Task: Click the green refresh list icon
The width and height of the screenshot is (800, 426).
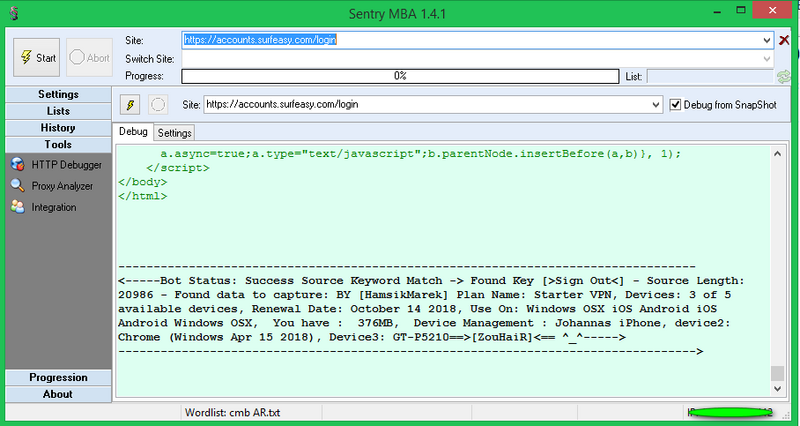Action: pyautogui.click(x=784, y=77)
